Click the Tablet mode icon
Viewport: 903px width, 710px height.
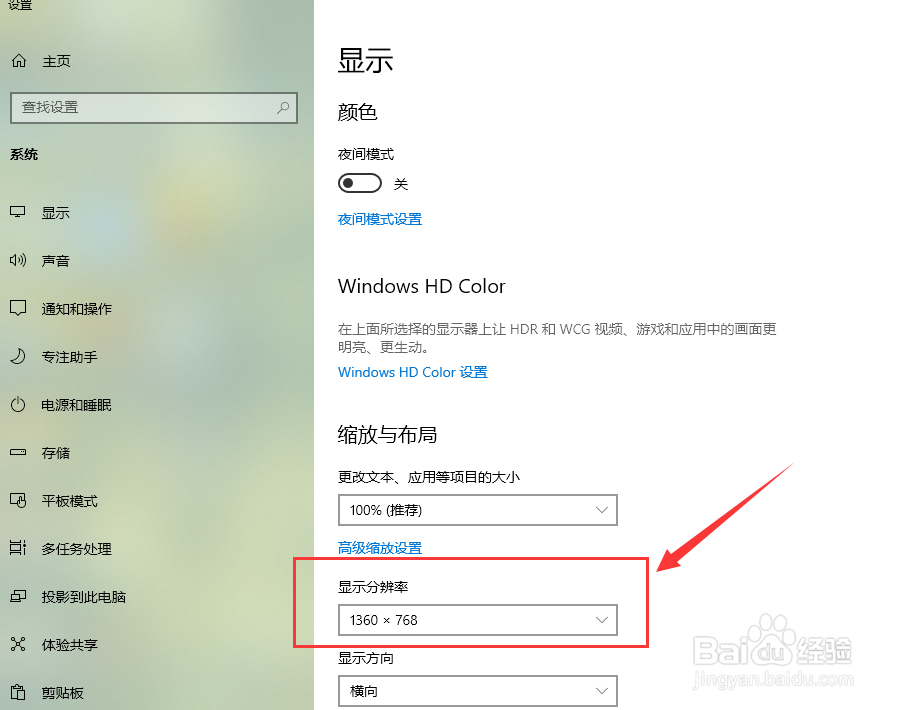[x=18, y=500]
